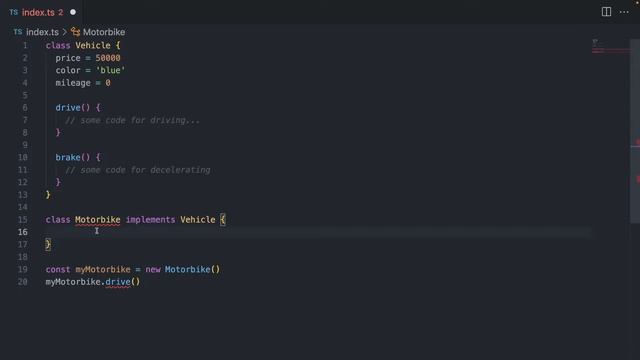Viewport: 640px width, 360px height.
Task: Click the vertical scrollbar of the editor
Action: click(x=635, y=131)
